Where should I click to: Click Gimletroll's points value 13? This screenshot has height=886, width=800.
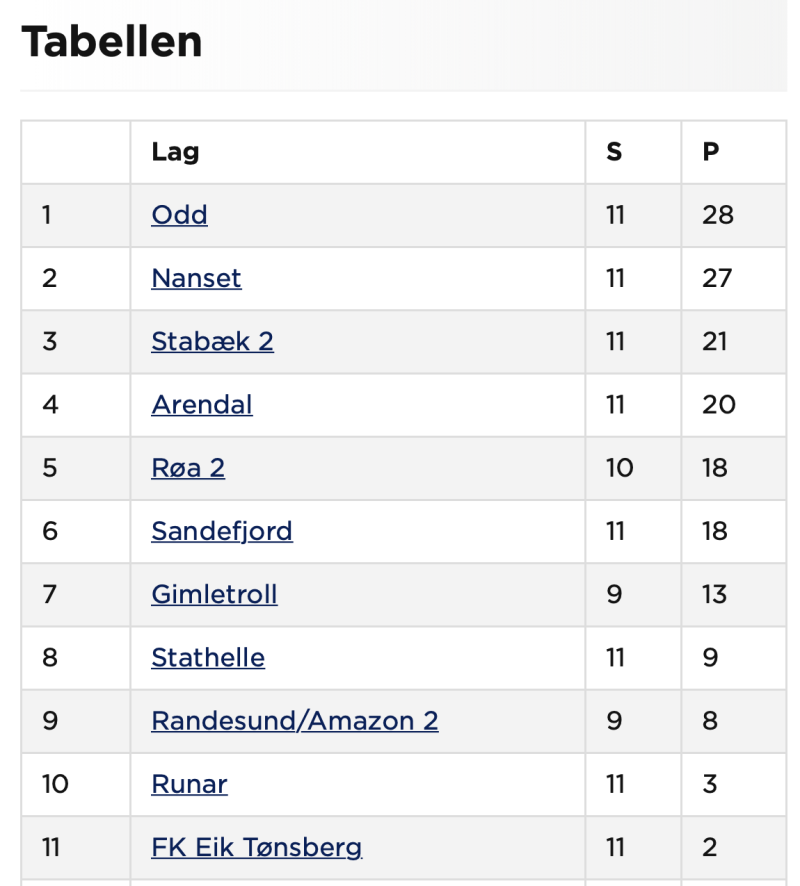click(x=715, y=594)
